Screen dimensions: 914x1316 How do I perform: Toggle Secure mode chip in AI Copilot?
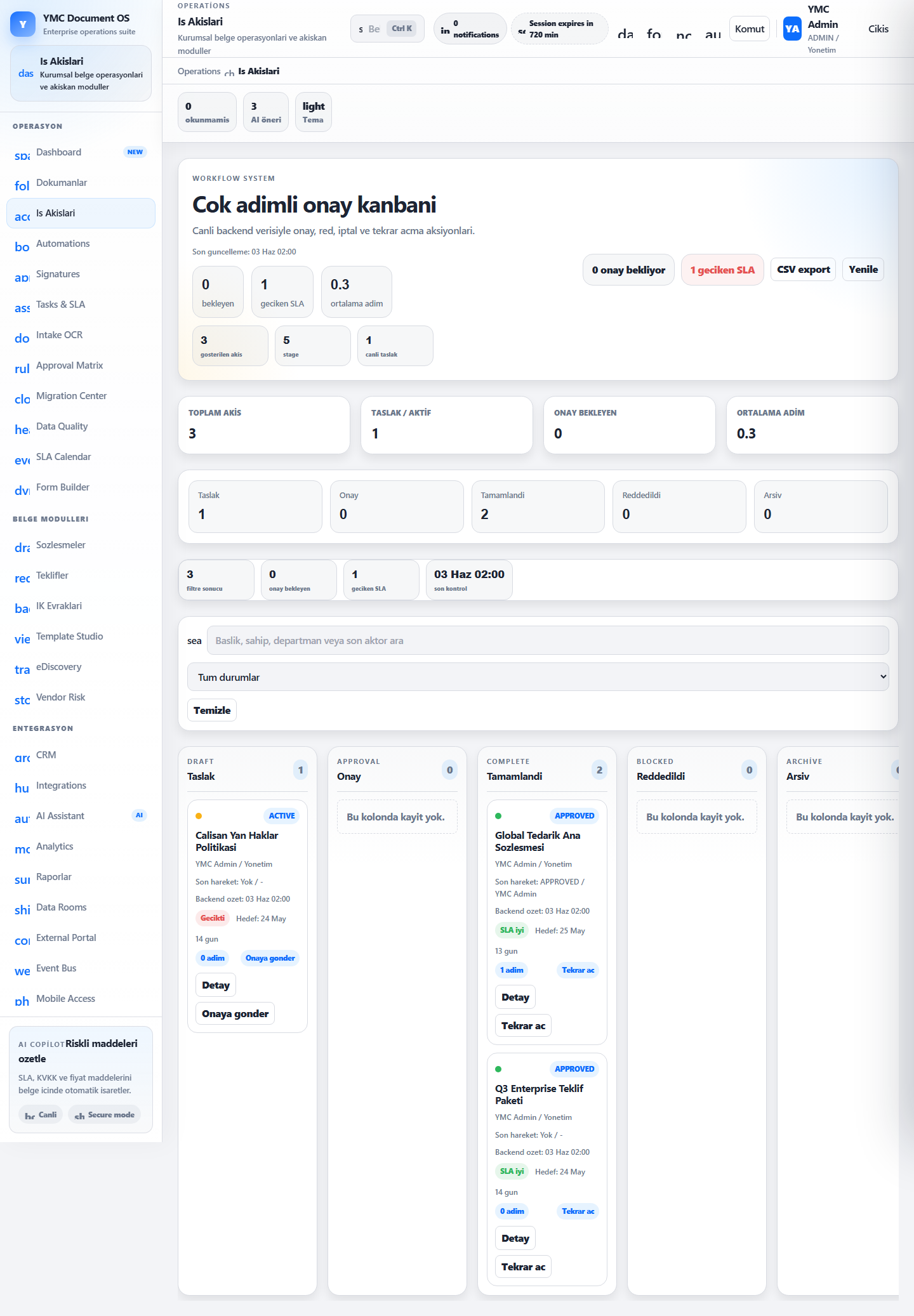(104, 1114)
